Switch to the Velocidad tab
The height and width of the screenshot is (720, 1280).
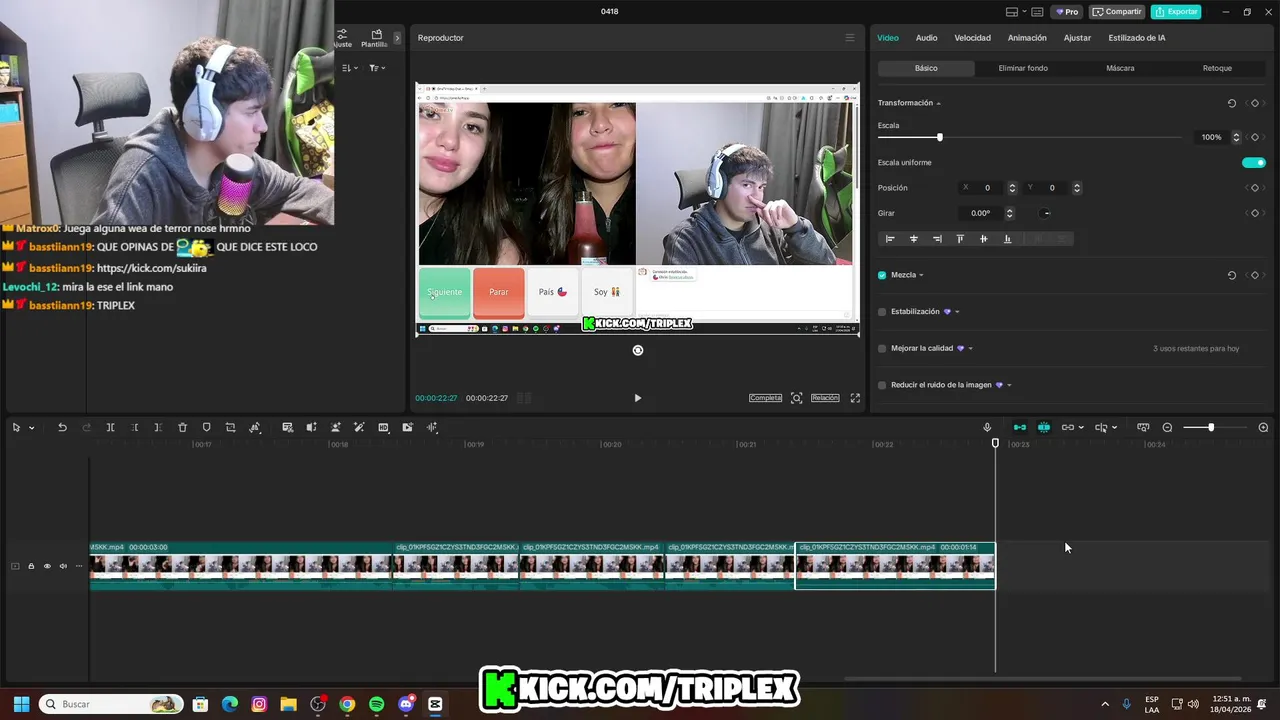(972, 38)
